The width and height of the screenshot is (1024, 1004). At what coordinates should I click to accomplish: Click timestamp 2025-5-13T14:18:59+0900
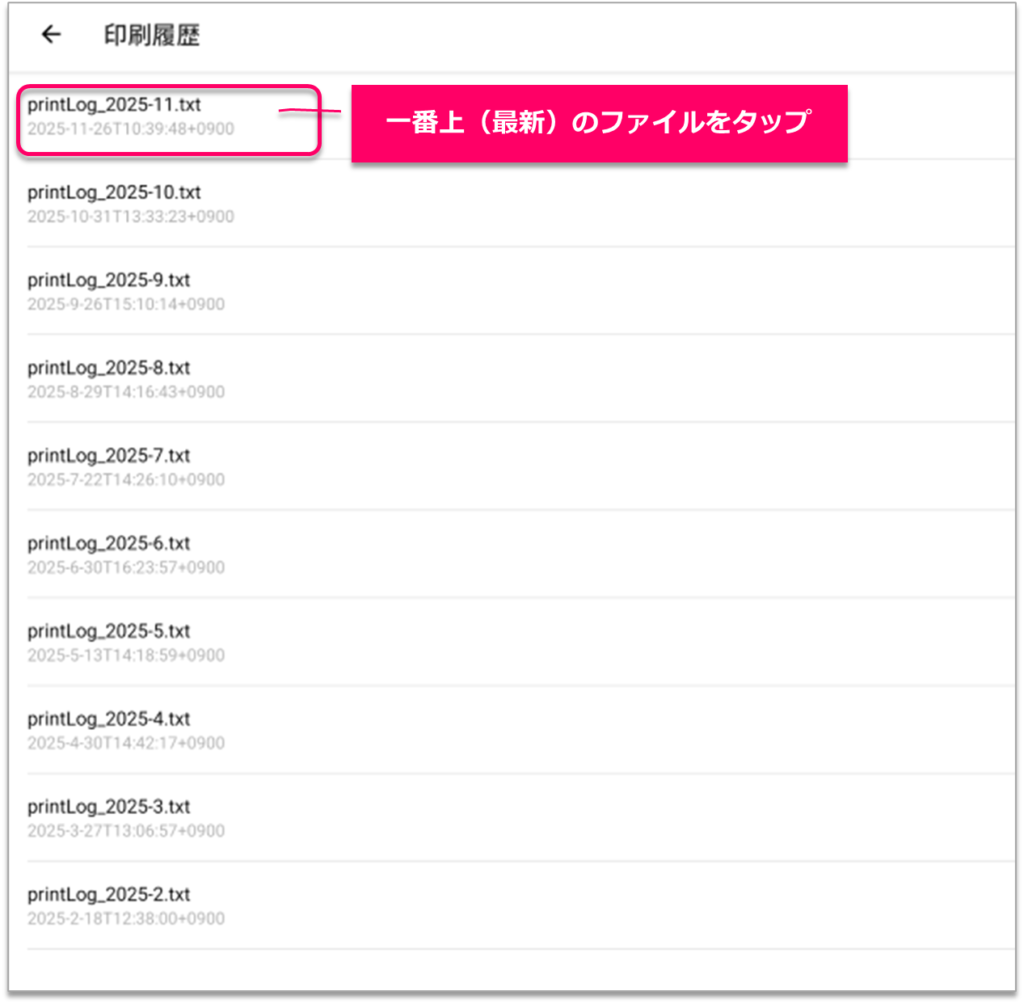click(126, 656)
